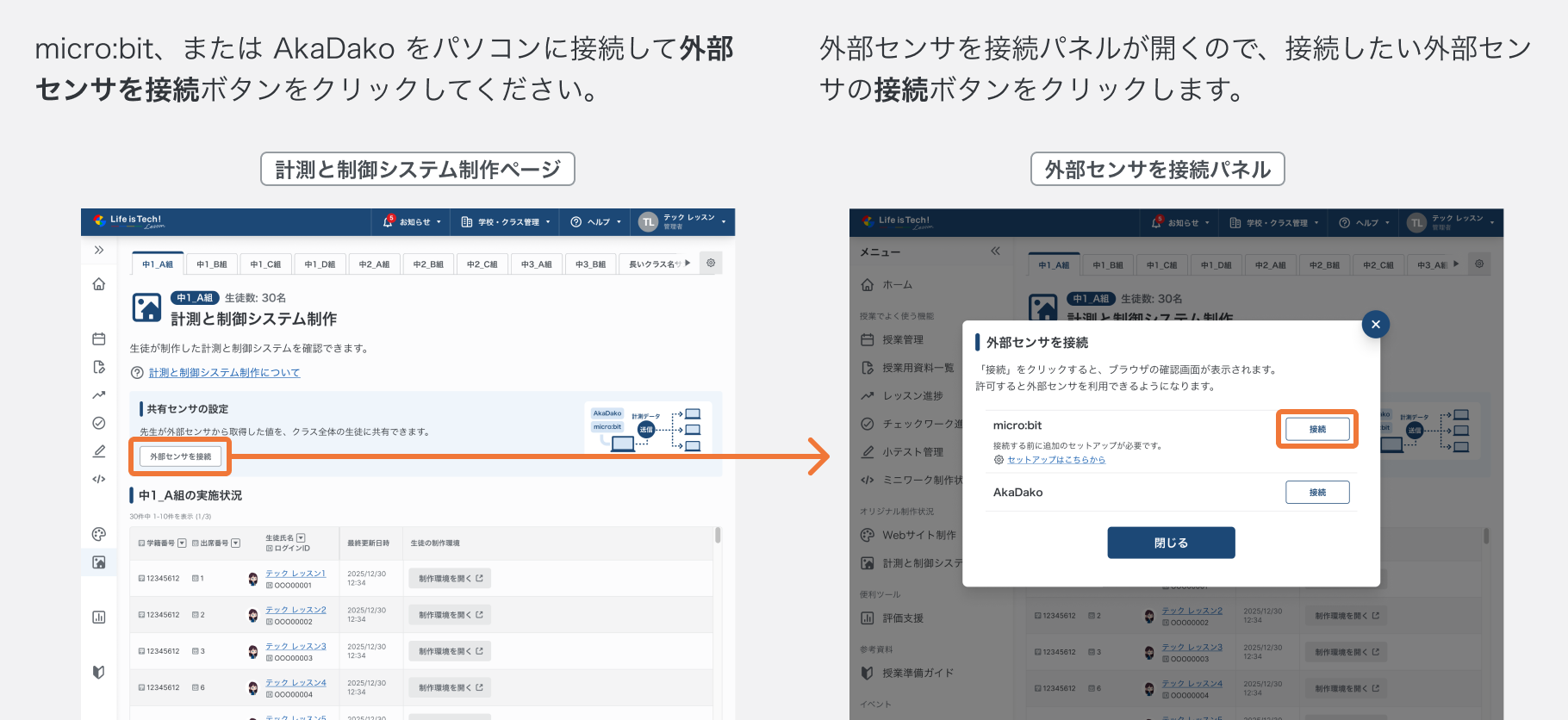Expand the collapsed sidebar with the double chevron

[99, 250]
